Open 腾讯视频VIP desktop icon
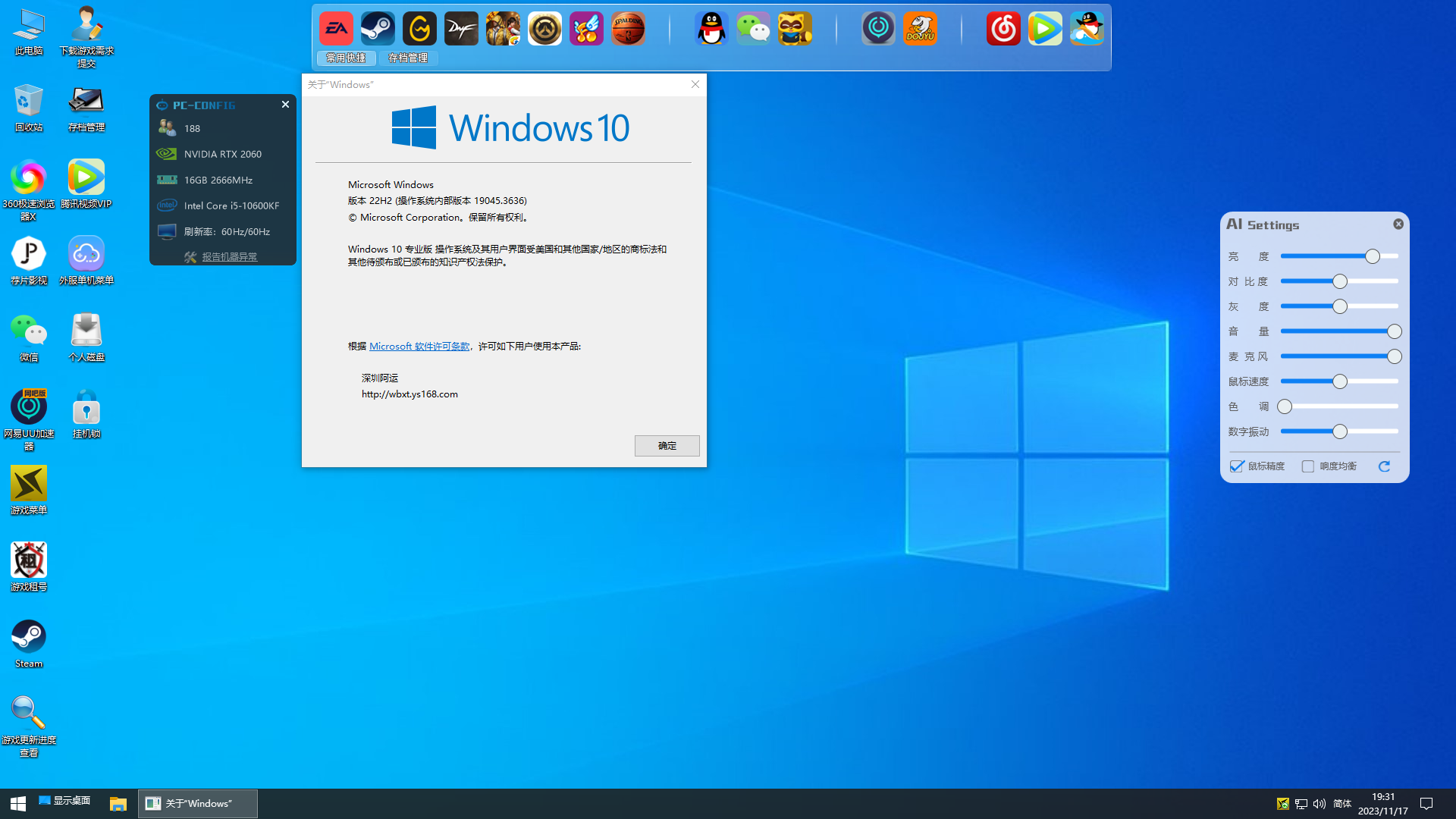1456x819 pixels. (x=86, y=184)
